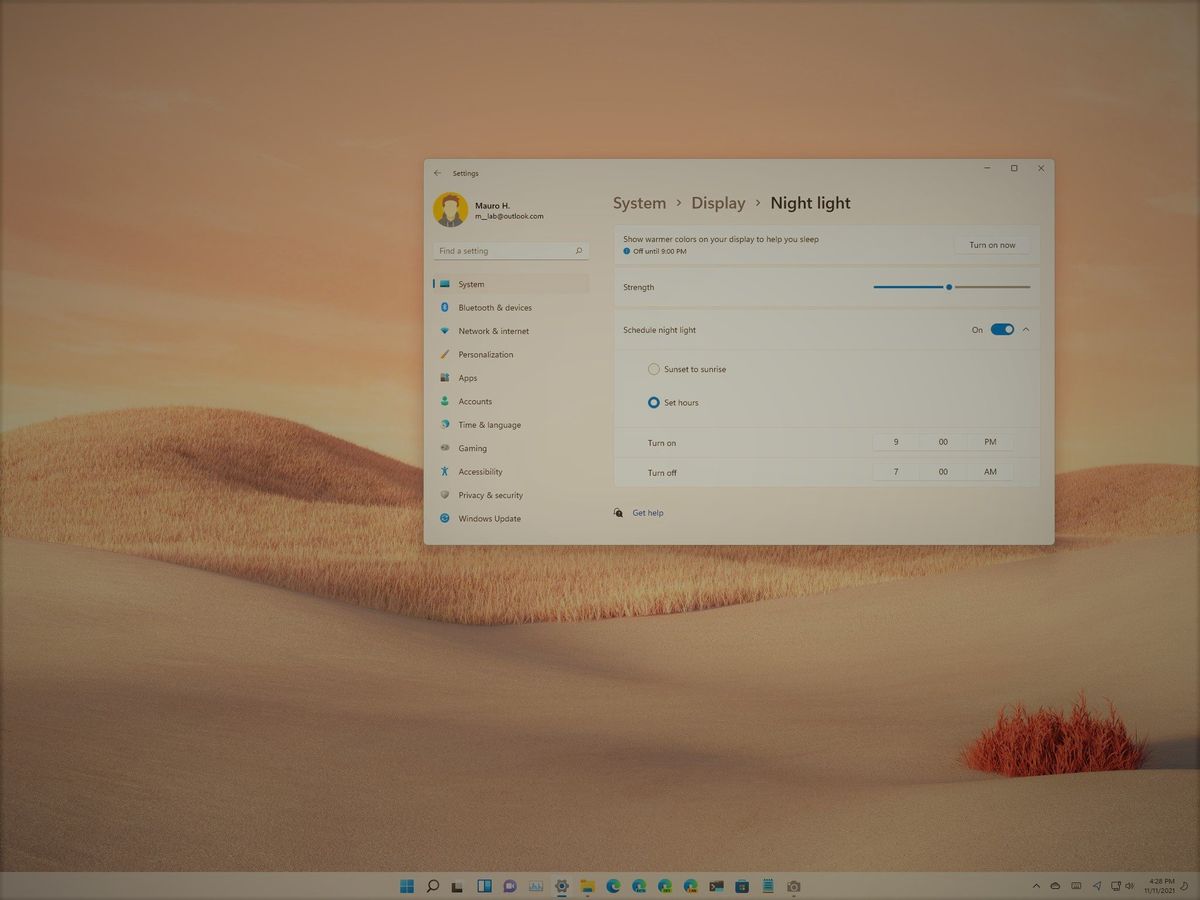
Task: Open the Turn on PM picker
Action: pyautogui.click(x=990, y=442)
